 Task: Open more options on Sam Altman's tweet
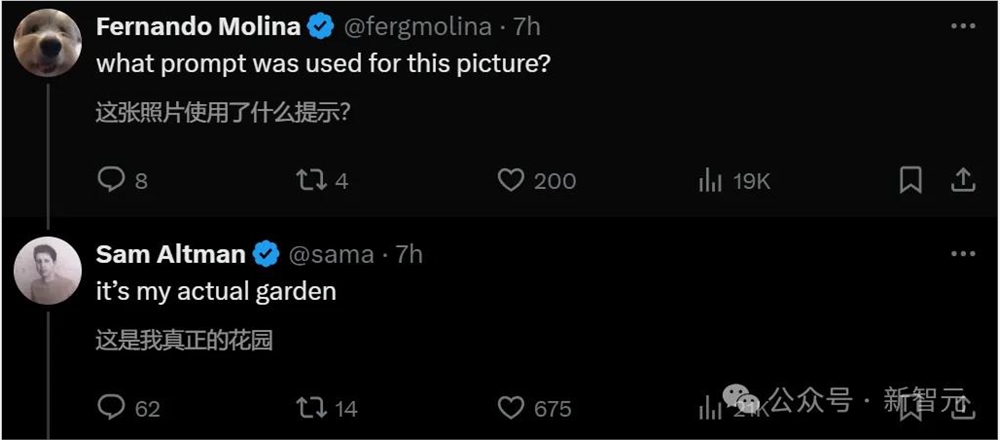pos(962,254)
